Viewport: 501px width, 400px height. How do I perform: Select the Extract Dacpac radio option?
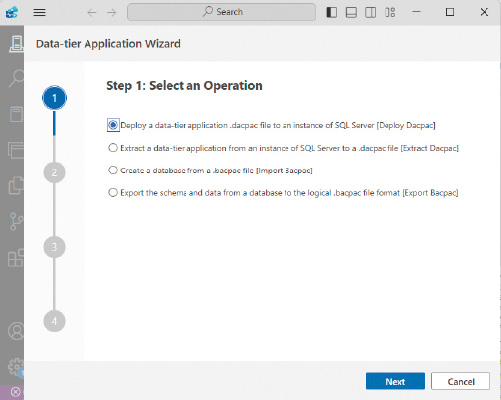click(113, 148)
